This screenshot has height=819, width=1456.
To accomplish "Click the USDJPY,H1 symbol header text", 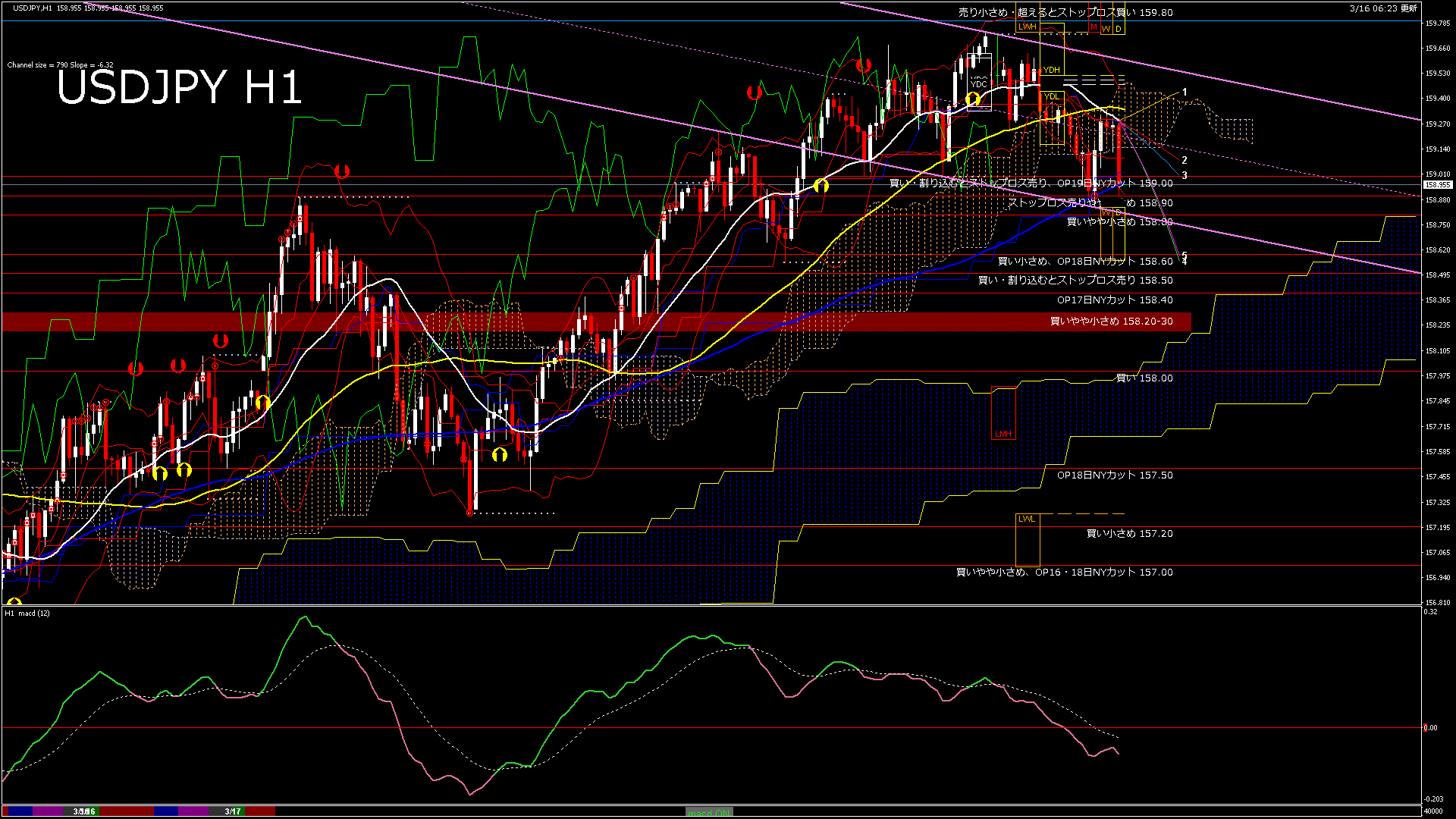I will point(33,8).
